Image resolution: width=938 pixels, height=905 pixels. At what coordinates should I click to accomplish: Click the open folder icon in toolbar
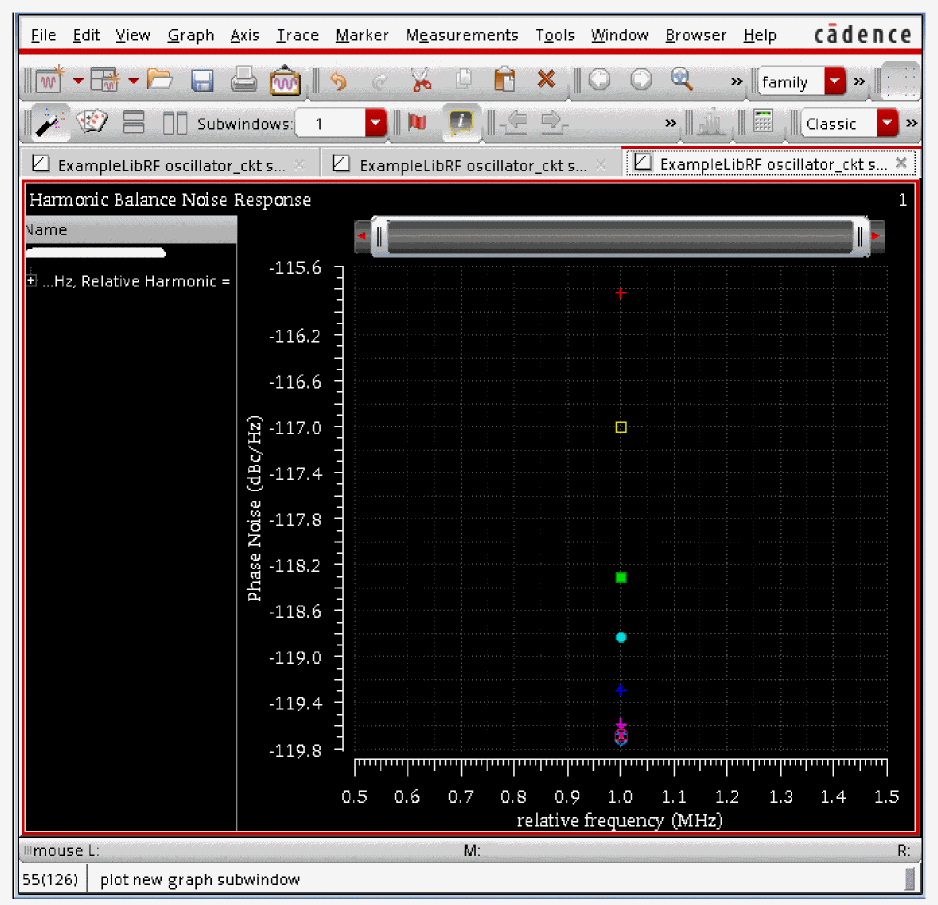coord(160,80)
